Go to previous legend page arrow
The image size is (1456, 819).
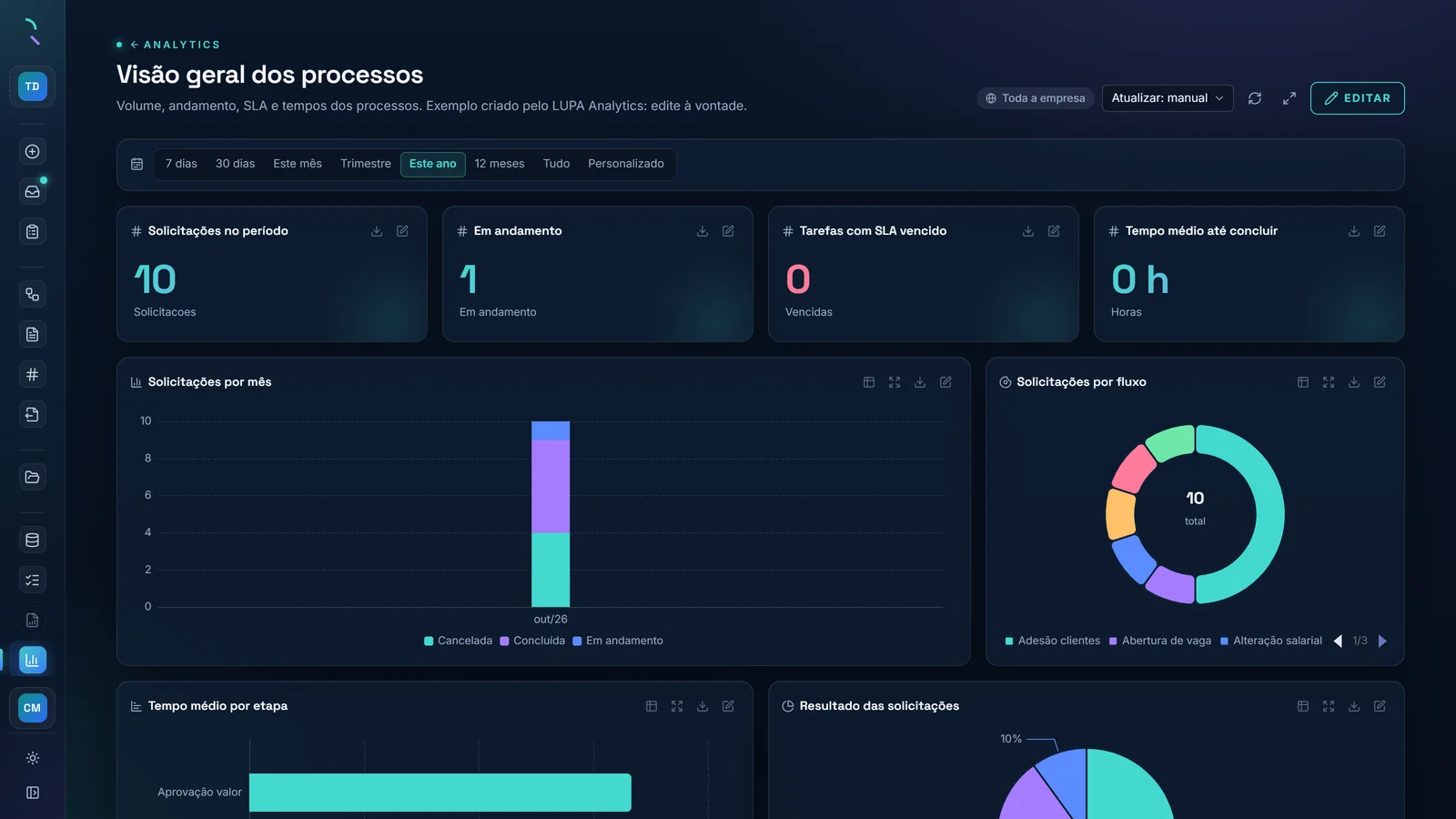(1338, 641)
